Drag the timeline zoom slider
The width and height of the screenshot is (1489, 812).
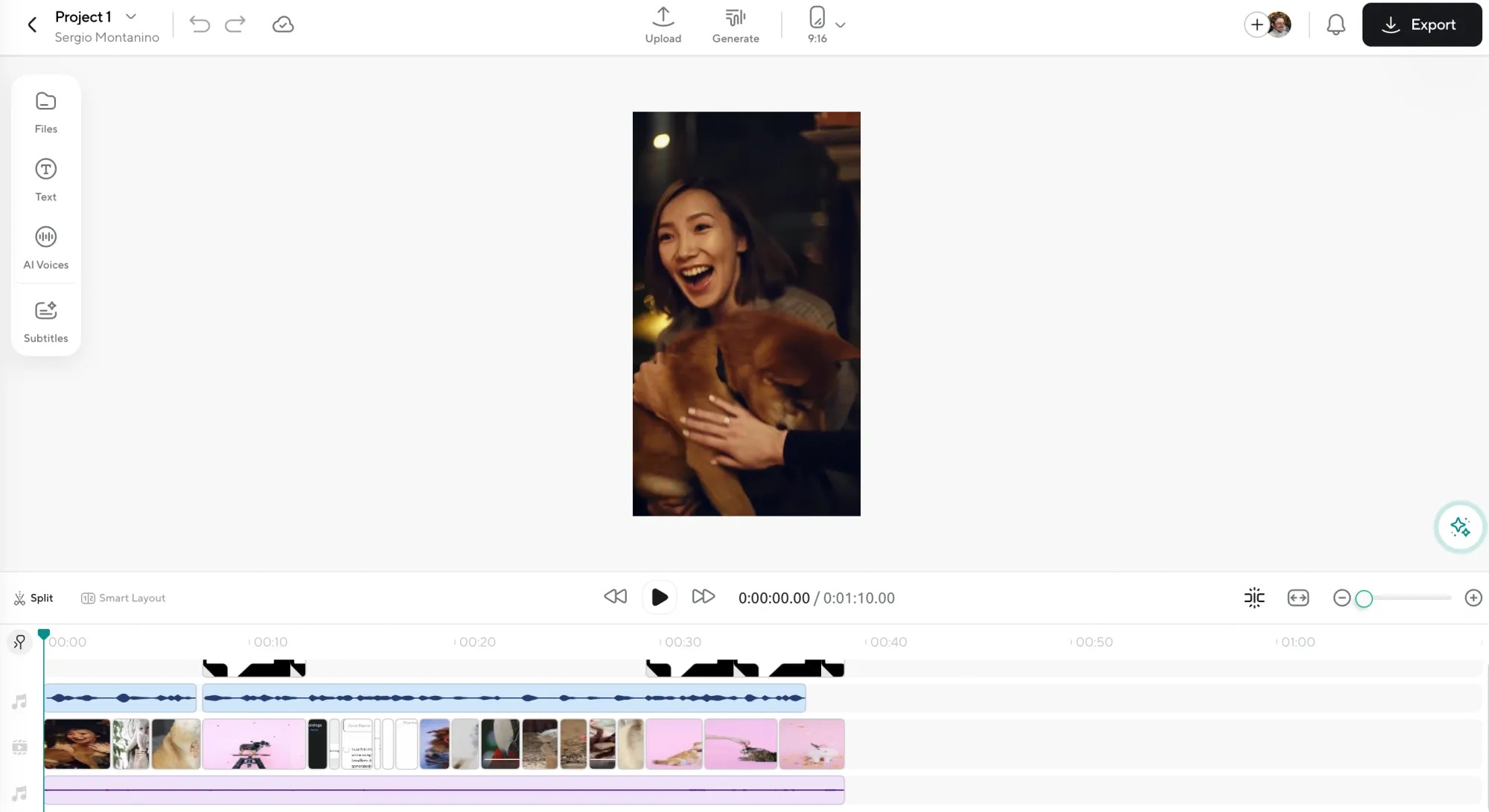tap(1365, 597)
